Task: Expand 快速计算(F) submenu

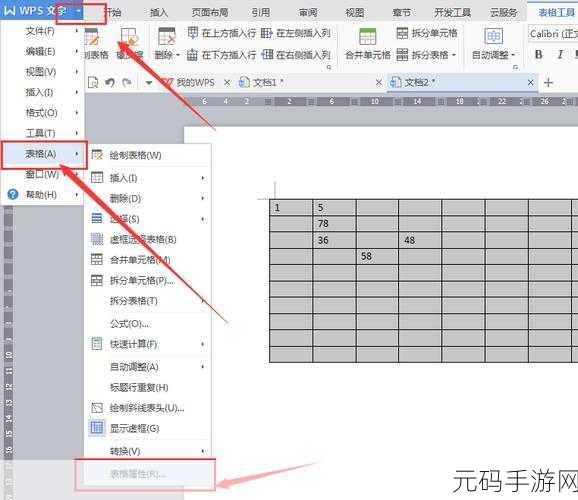Action: [x=148, y=344]
